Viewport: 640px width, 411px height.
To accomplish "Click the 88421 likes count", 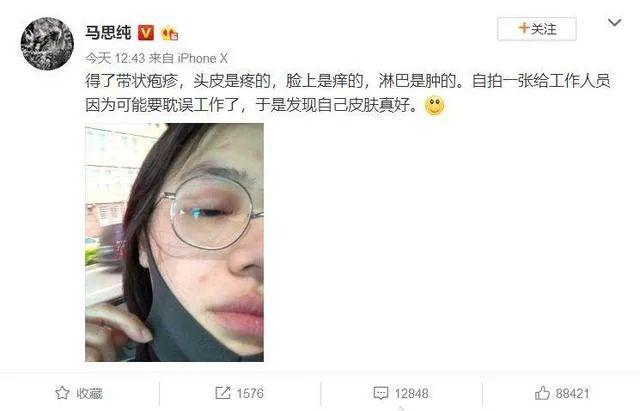I will (573, 393).
